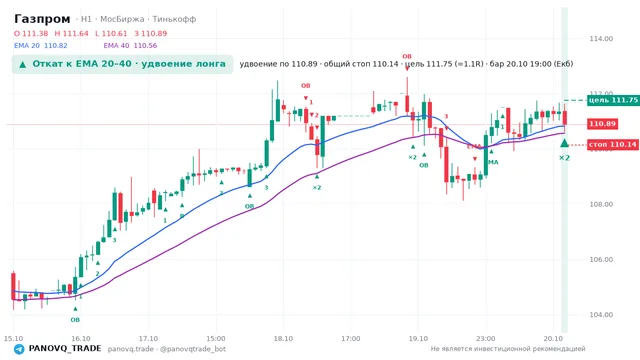The width and height of the screenshot is (640, 360).
Task: Click the 108.00 price axis label
Action: (x=601, y=204)
